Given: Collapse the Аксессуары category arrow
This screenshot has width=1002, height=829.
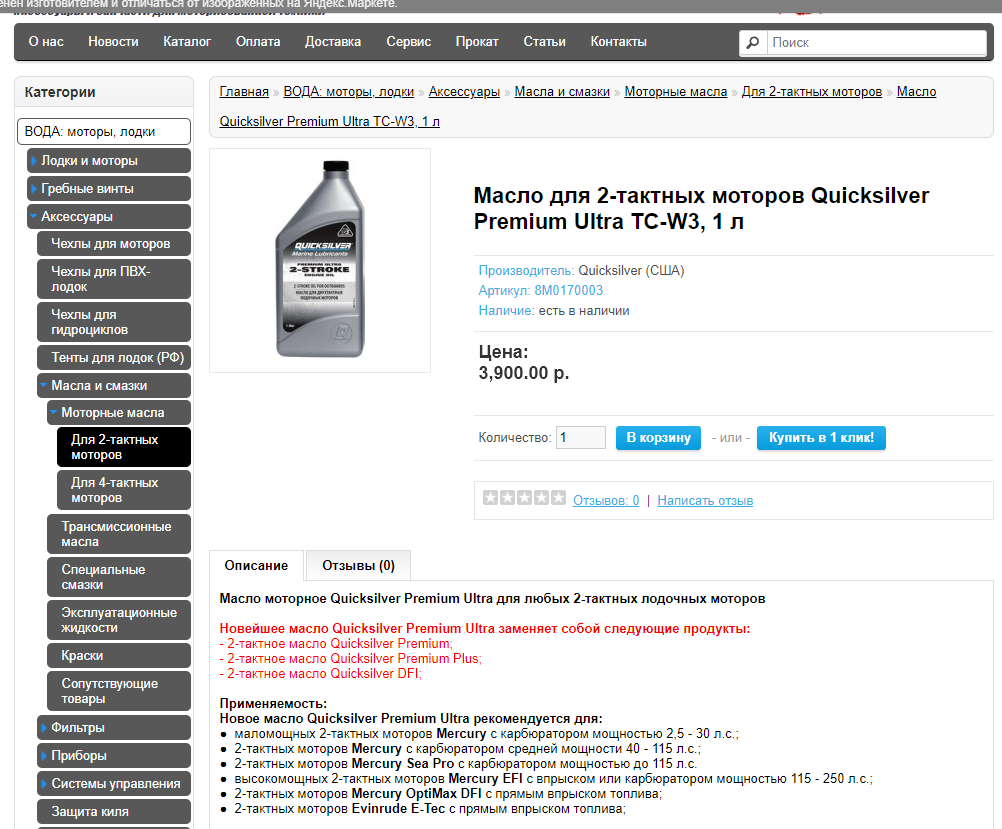Looking at the screenshot, I should [34, 217].
